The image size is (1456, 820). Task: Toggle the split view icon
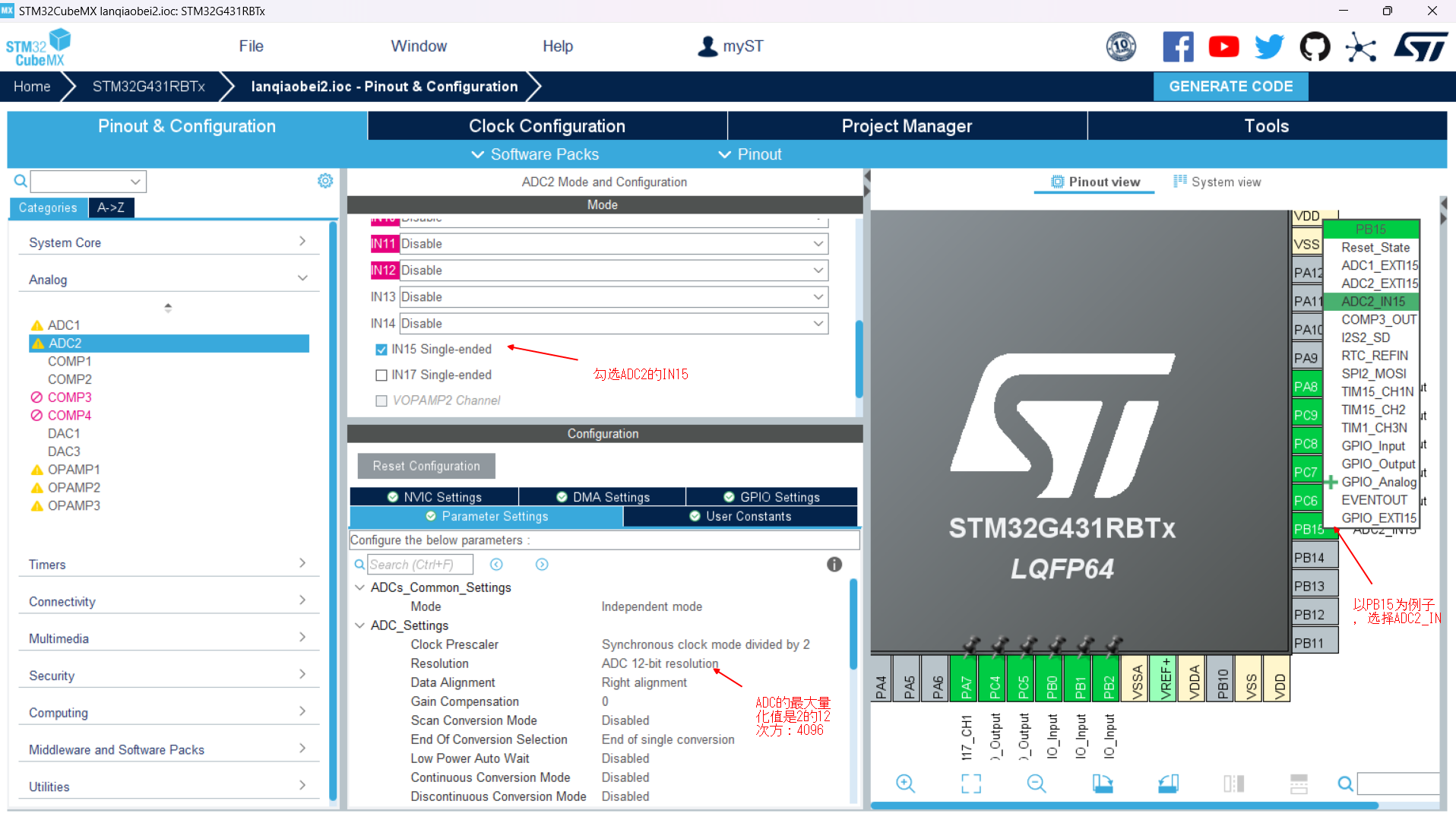point(1234,784)
